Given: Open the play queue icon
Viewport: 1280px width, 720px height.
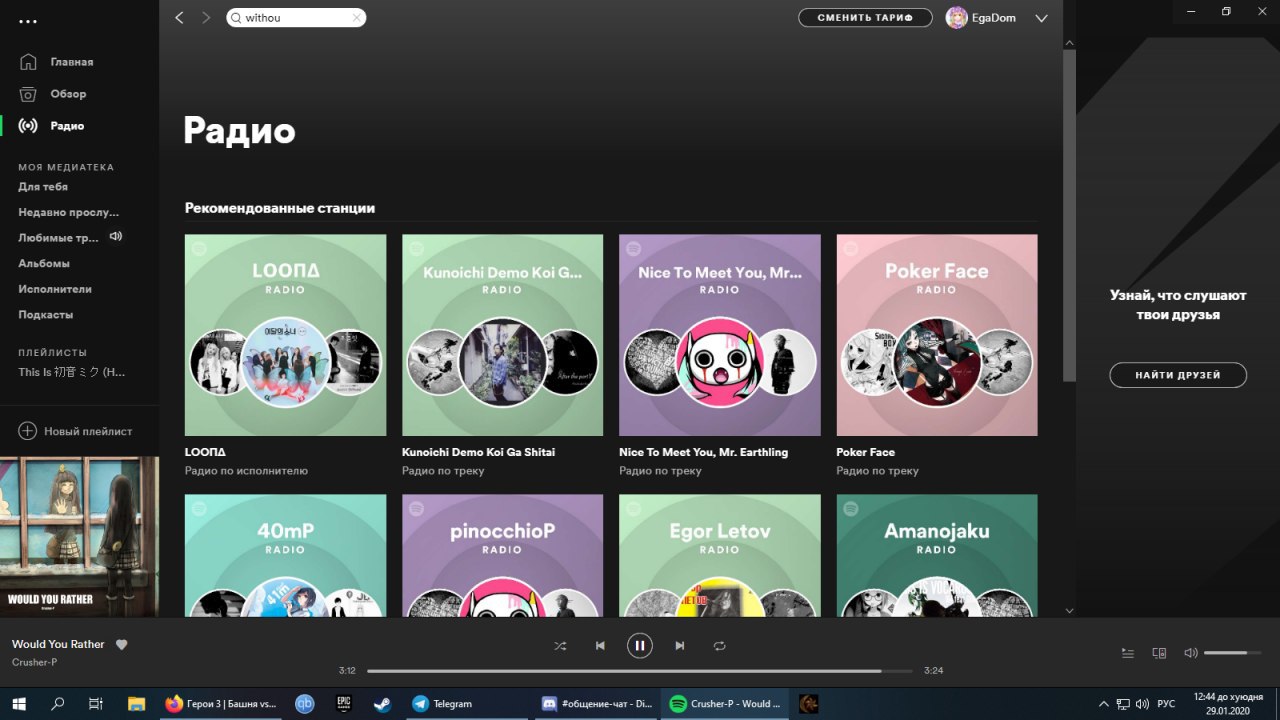Looking at the screenshot, I should click(x=1128, y=653).
